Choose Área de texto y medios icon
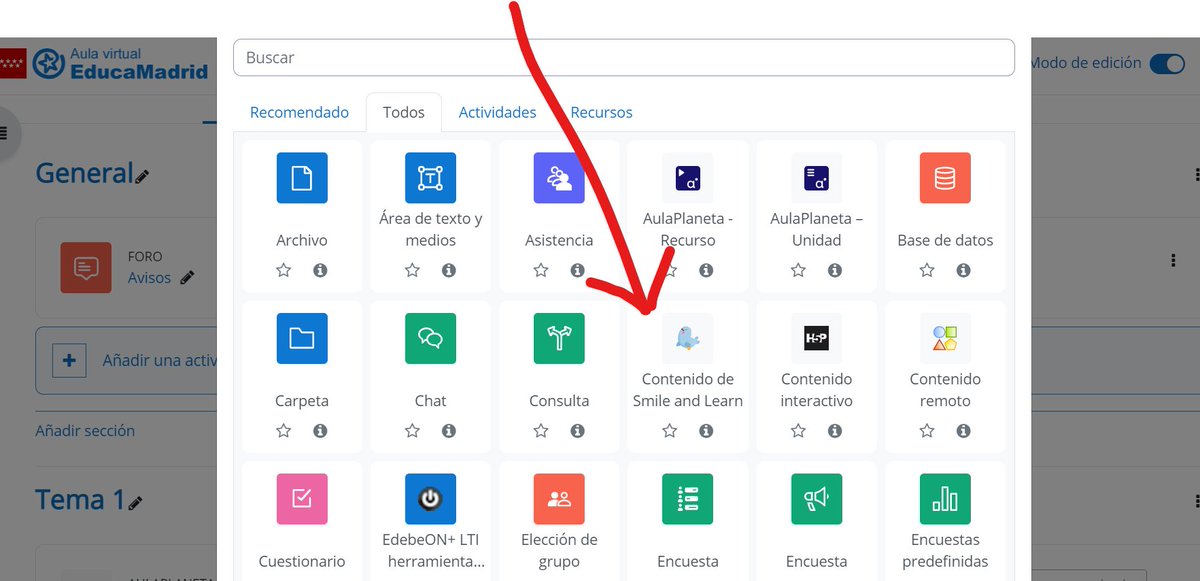The height and width of the screenshot is (581, 1200). [430, 178]
